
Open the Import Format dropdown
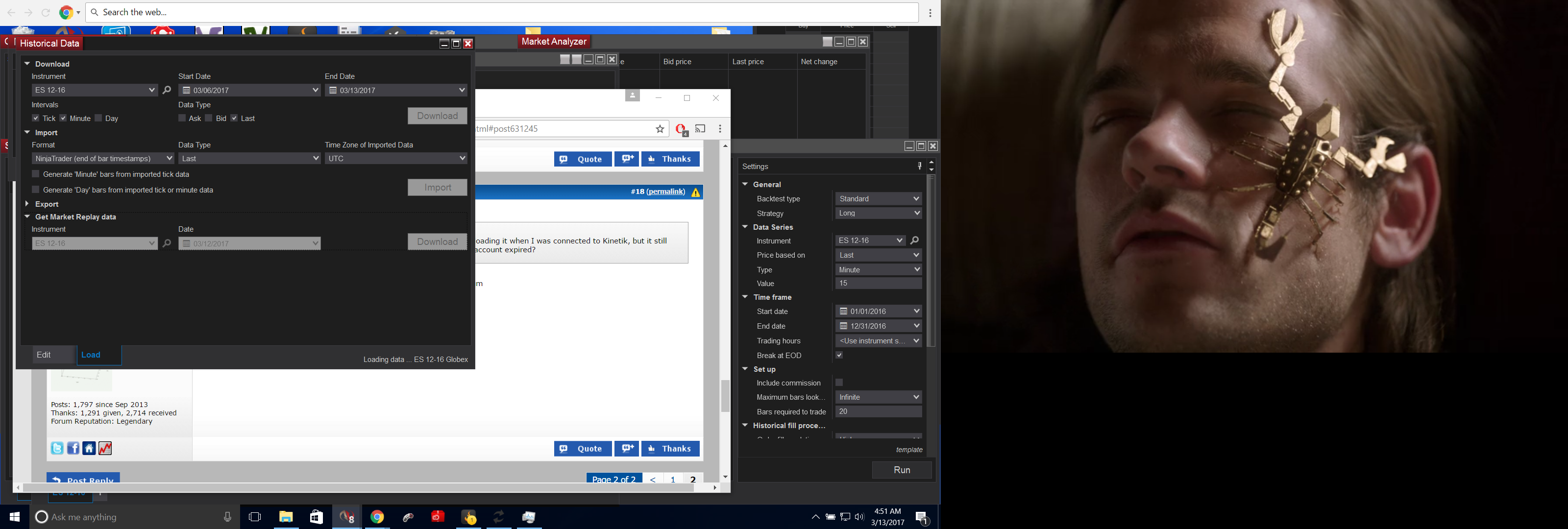click(103, 158)
